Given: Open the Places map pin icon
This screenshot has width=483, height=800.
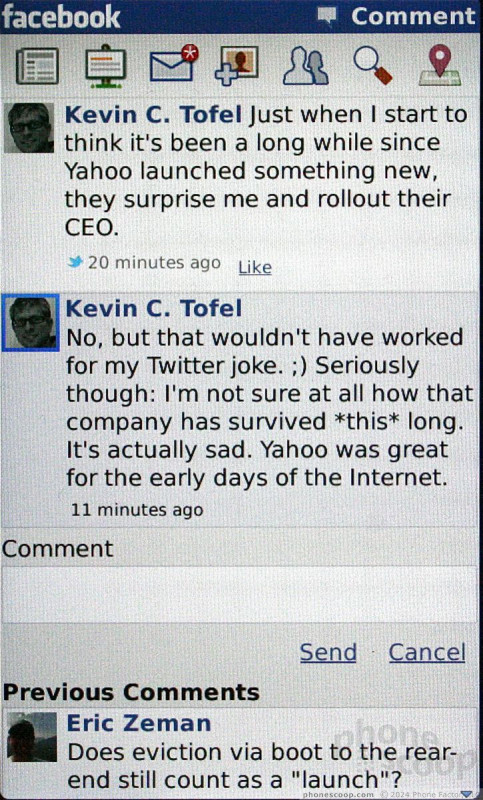Looking at the screenshot, I should point(440,65).
